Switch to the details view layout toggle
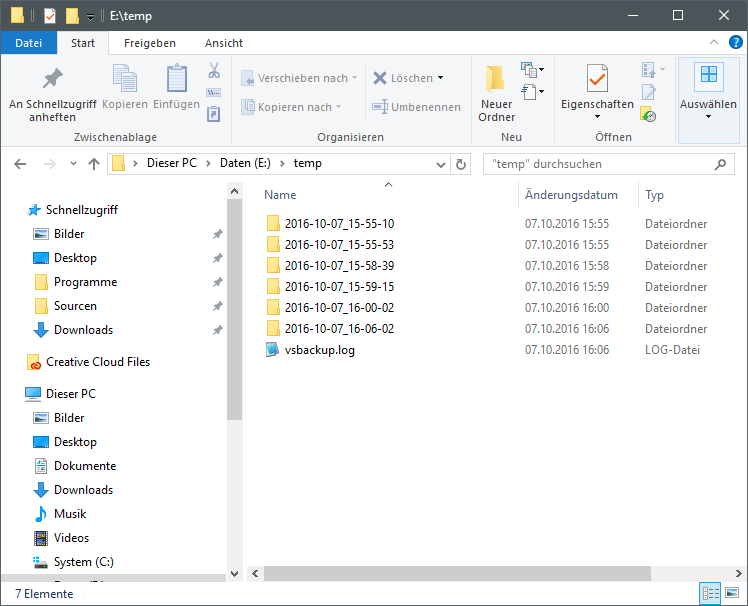The width and height of the screenshot is (748, 606). pos(711,594)
